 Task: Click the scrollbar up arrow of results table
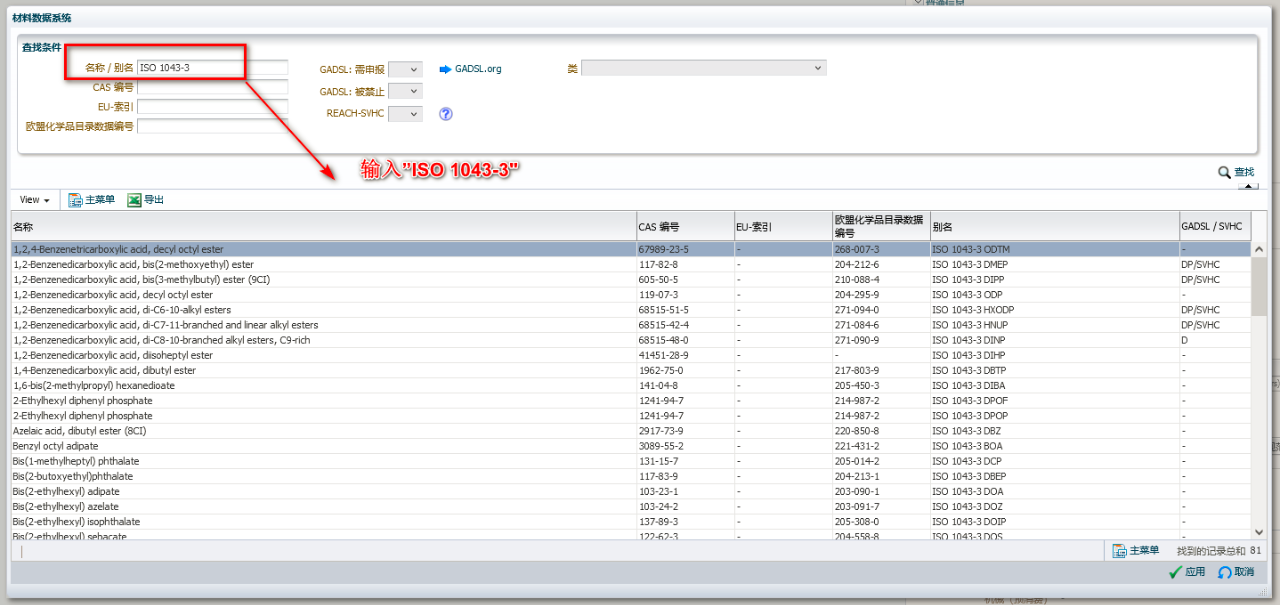[1259, 249]
